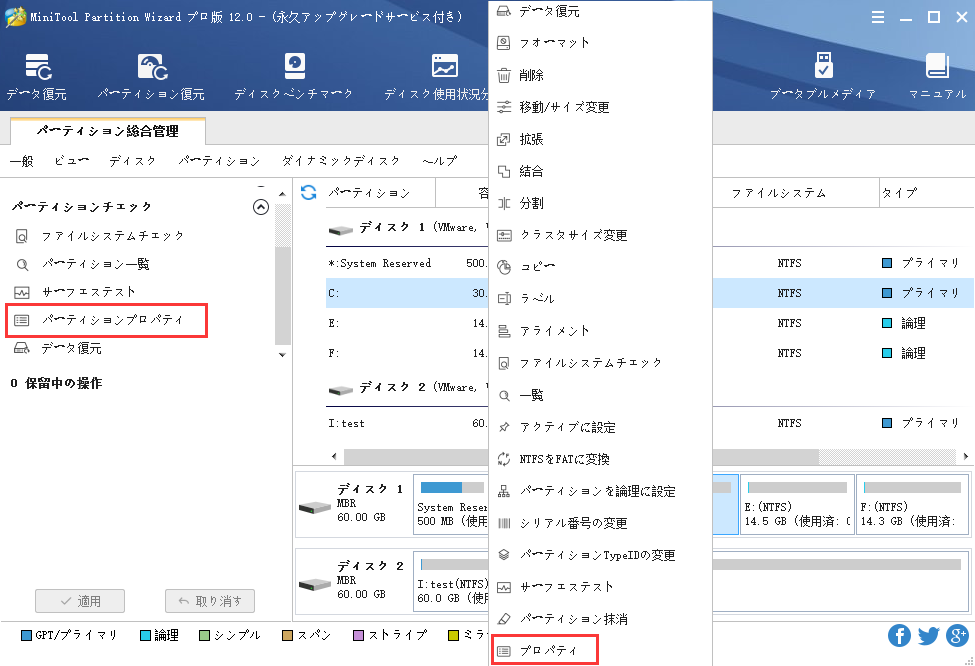
Task: Collapse the パーティションチェック panel
Action: [261, 206]
